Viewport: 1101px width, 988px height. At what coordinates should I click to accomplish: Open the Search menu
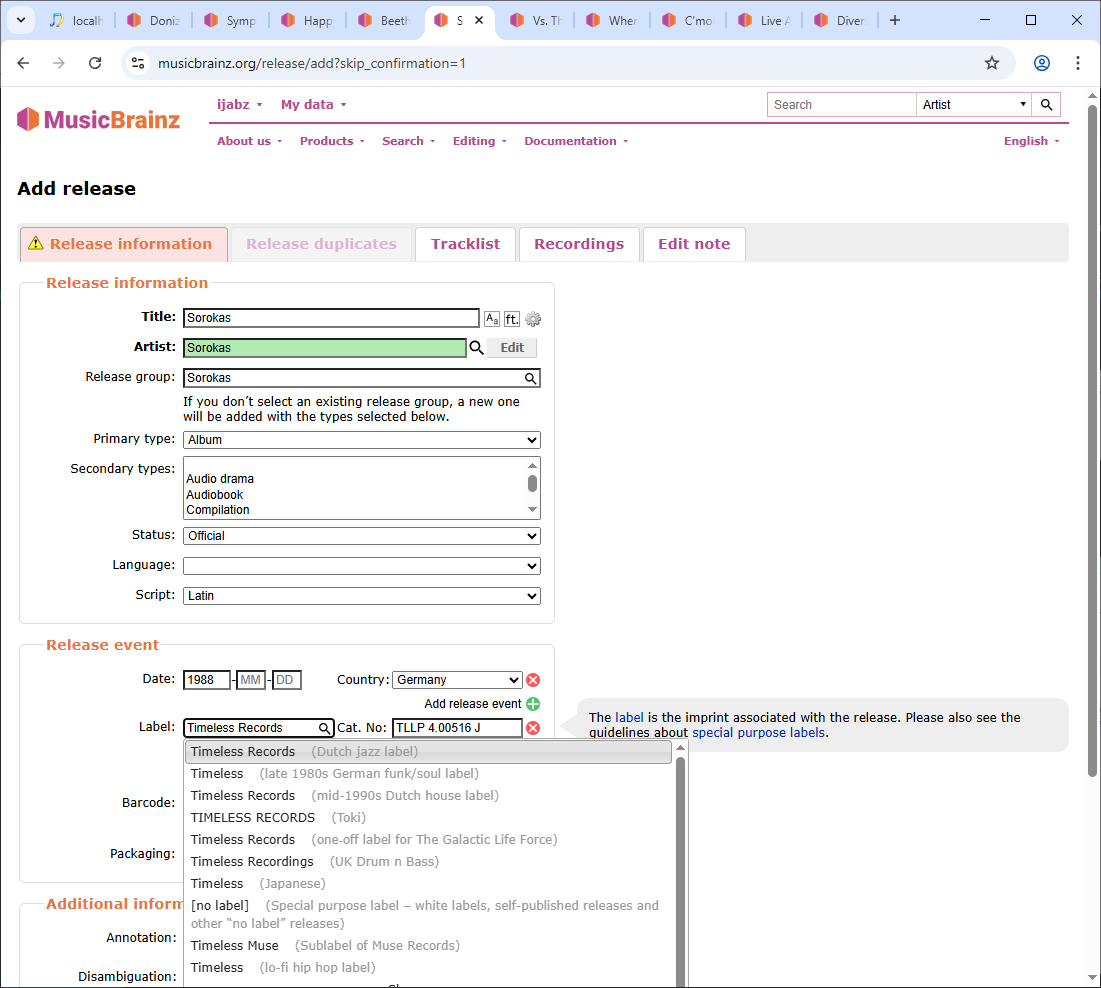click(x=409, y=141)
